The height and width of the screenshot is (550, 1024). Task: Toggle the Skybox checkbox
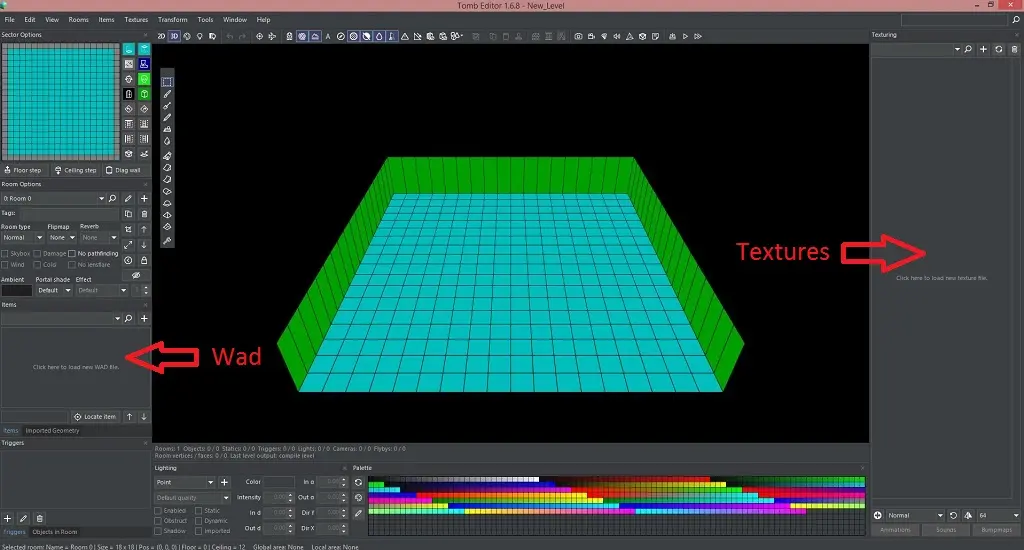[x=5, y=254]
